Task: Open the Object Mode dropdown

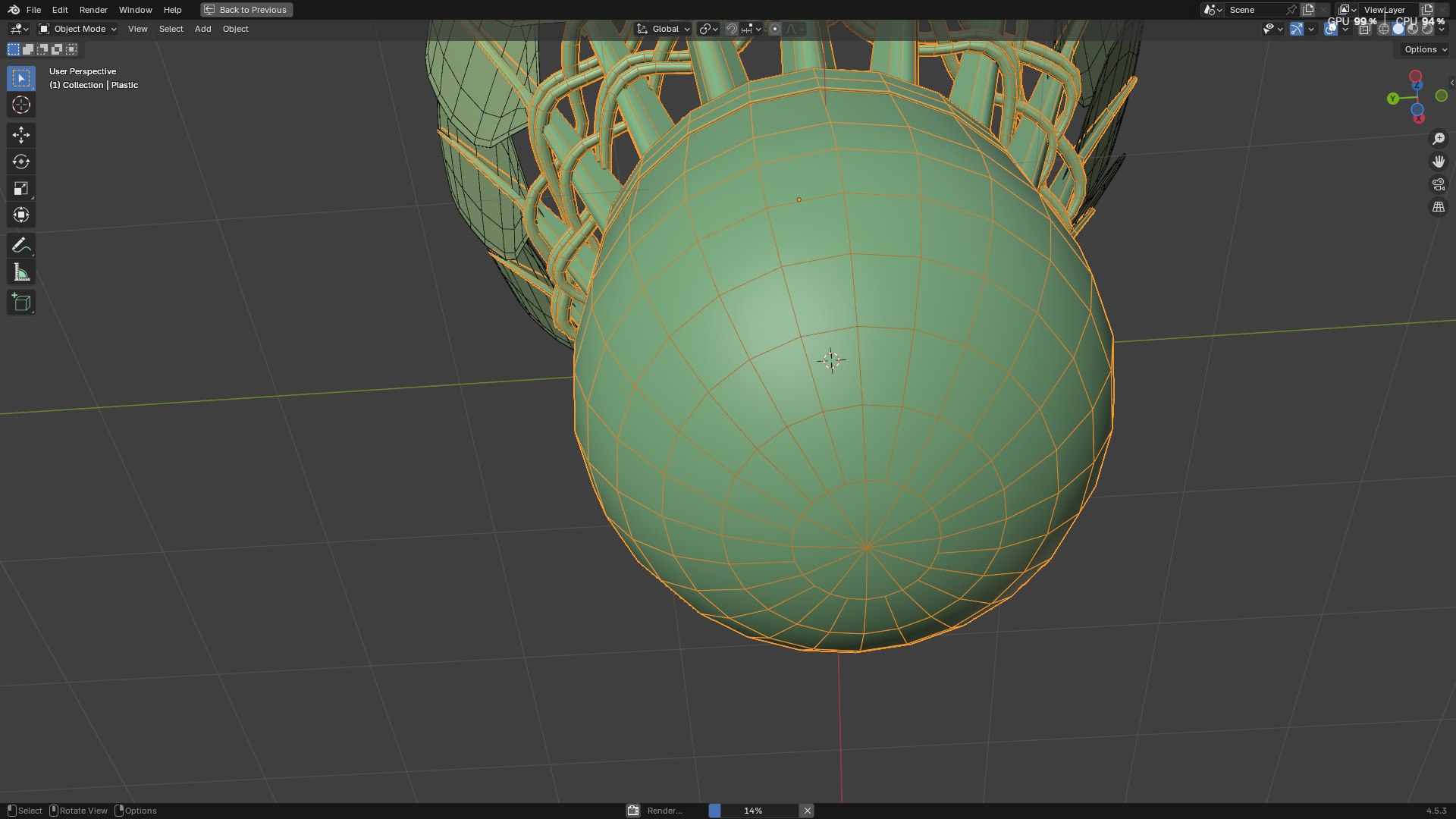Action: click(77, 29)
